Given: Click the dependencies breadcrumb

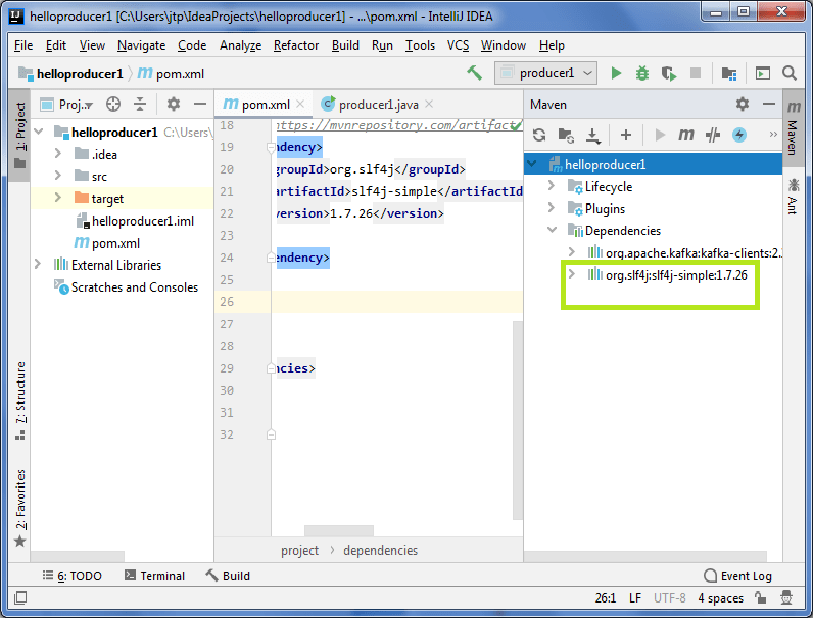Looking at the screenshot, I should pyautogui.click(x=380, y=551).
